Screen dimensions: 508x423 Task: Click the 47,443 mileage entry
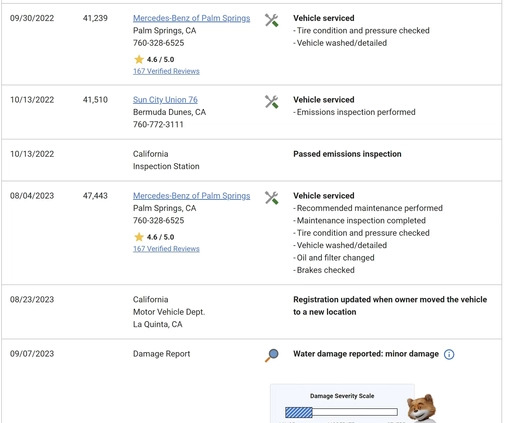[95, 196]
